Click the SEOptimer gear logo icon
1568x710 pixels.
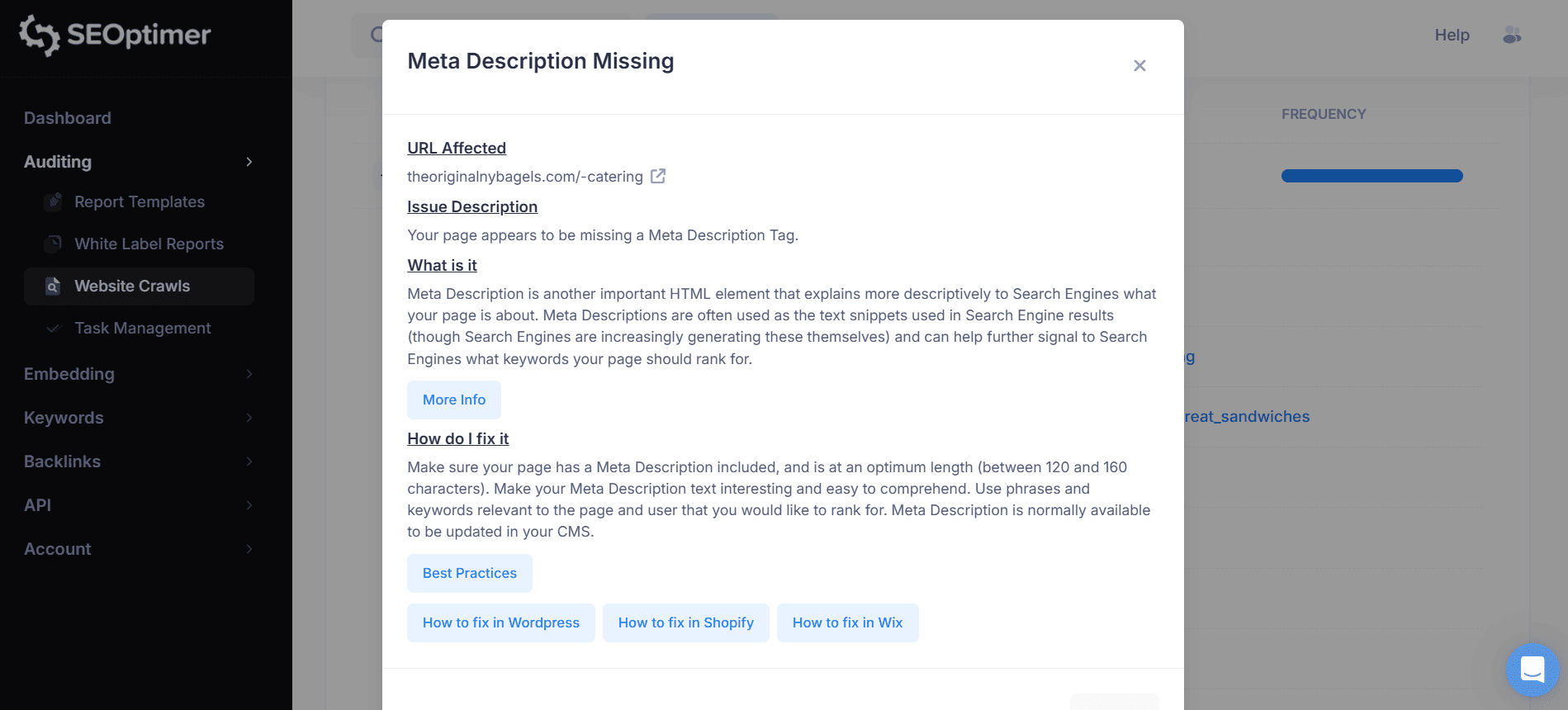point(39,35)
